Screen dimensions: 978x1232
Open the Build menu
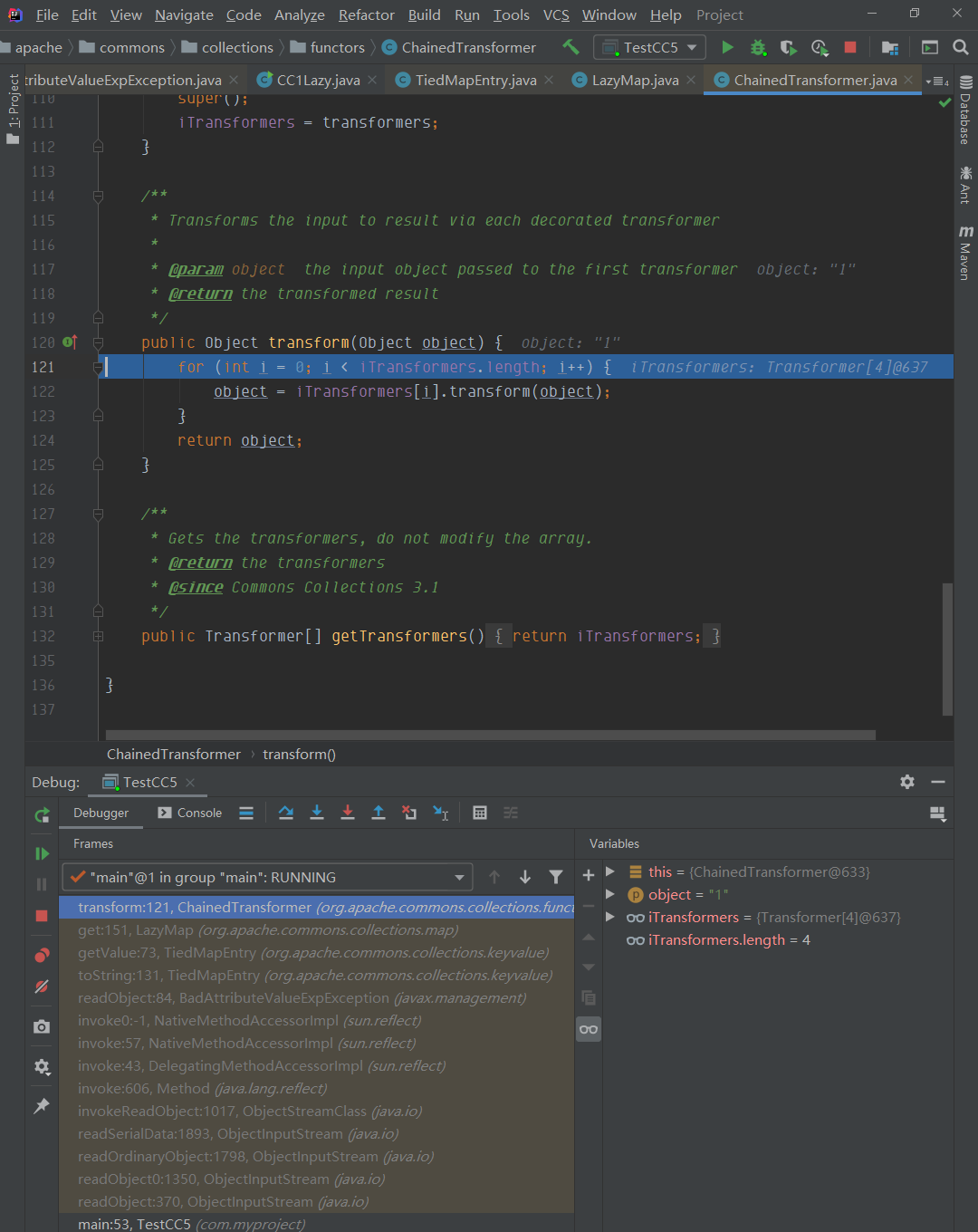(x=424, y=14)
